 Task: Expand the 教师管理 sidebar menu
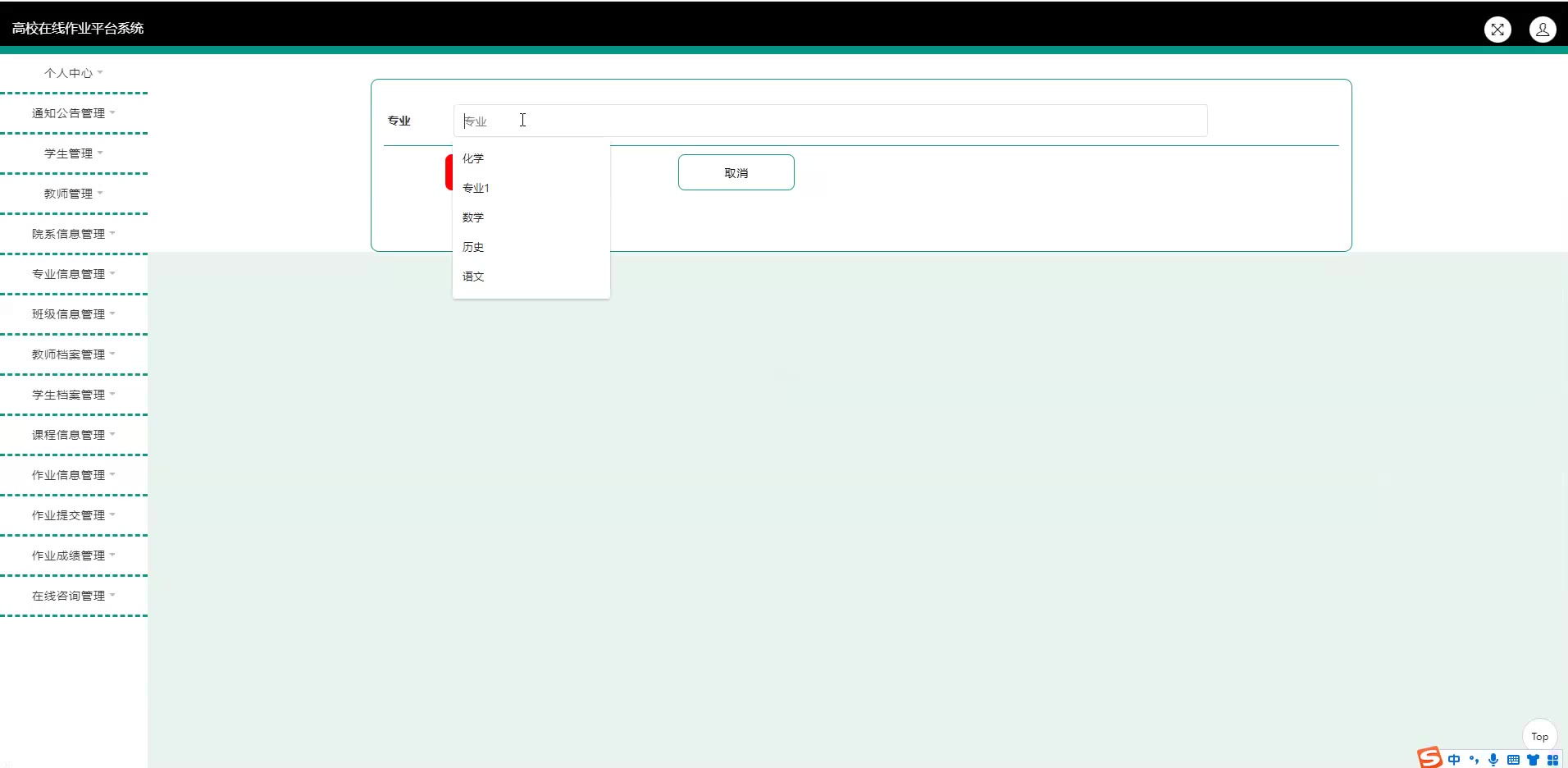(x=74, y=194)
